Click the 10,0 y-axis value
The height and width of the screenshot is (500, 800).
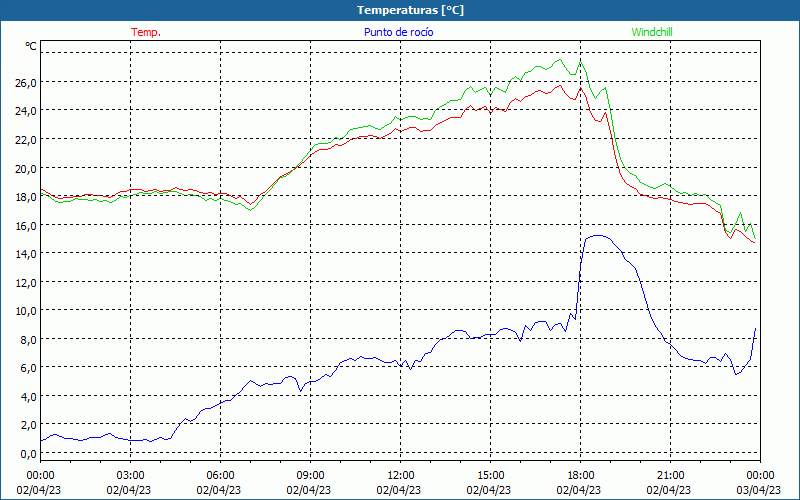click(25, 311)
